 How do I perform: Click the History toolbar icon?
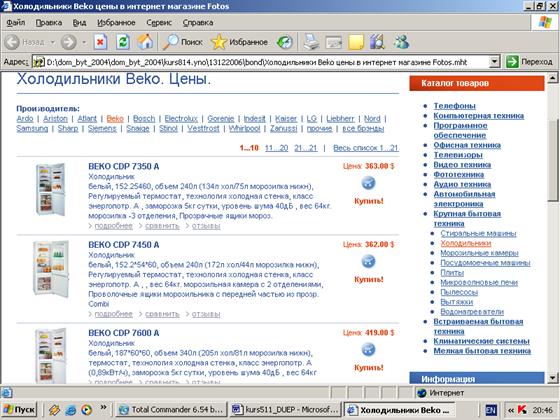284,42
